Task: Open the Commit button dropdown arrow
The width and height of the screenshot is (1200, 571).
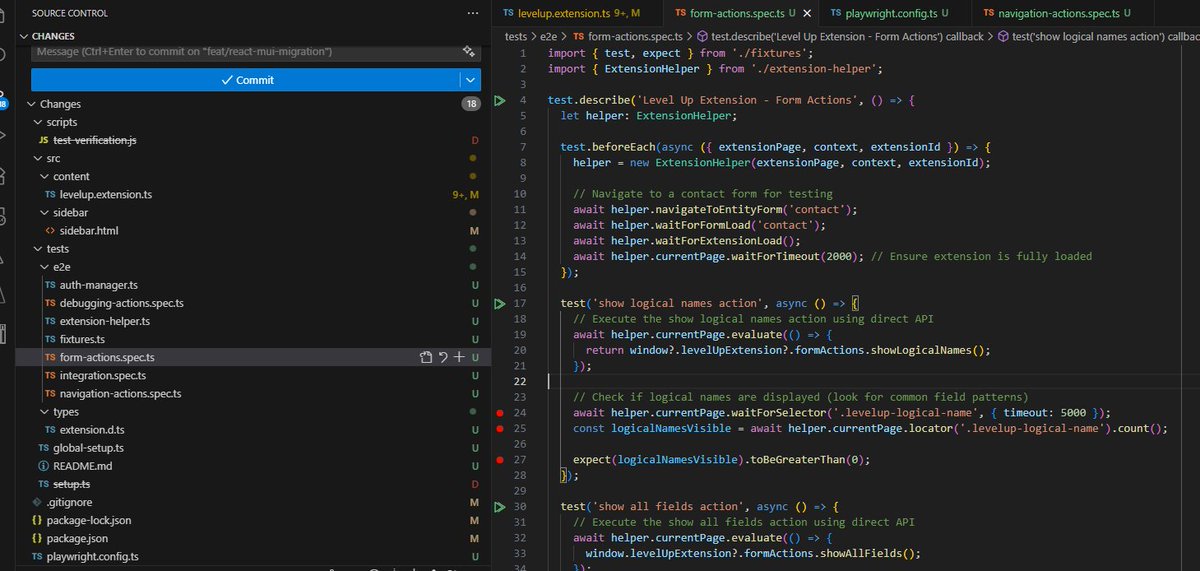Action: click(x=470, y=80)
